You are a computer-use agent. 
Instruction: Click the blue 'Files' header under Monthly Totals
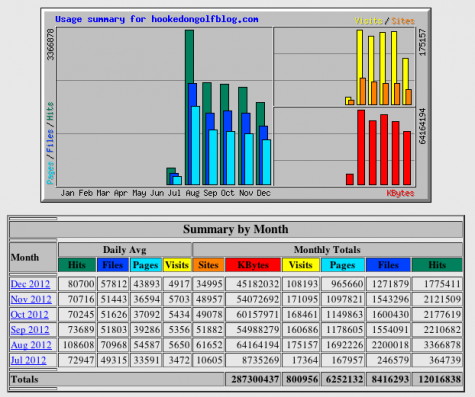(388, 265)
